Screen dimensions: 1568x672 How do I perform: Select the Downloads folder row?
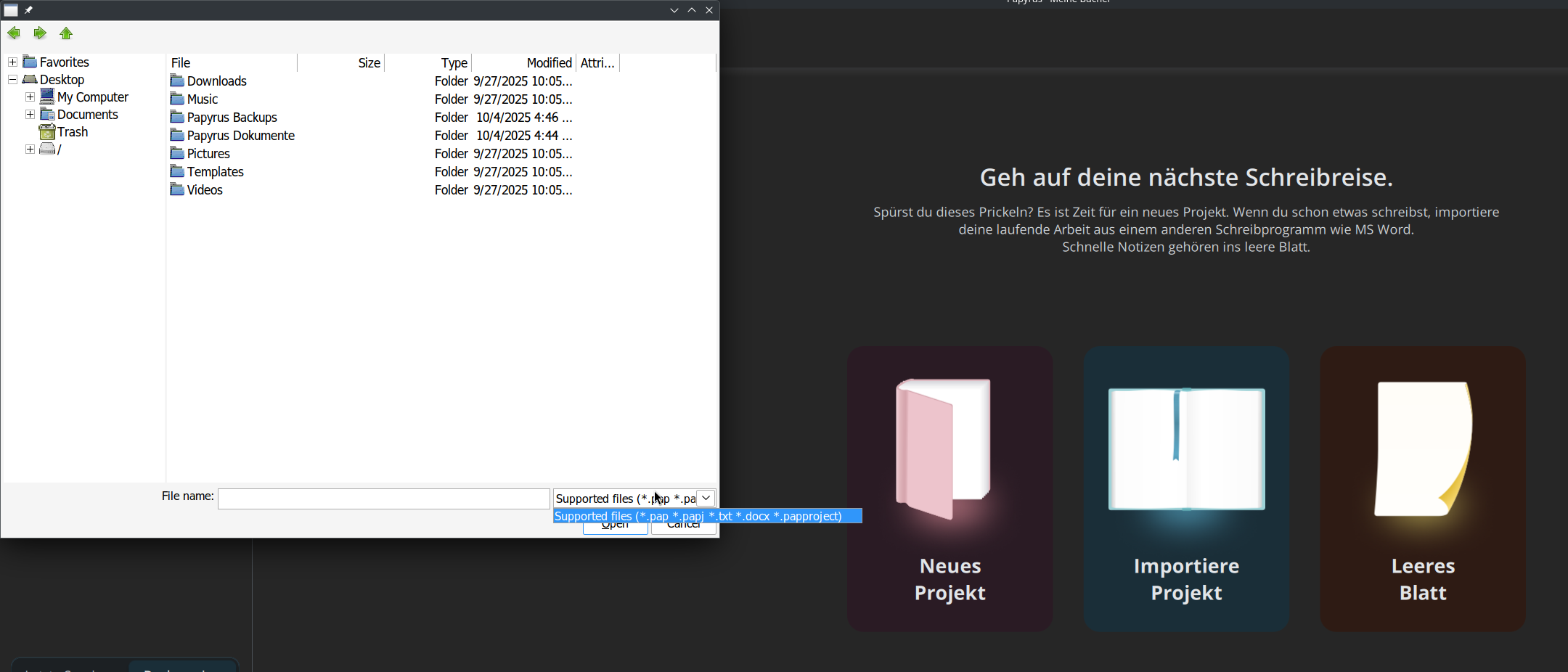[216, 81]
